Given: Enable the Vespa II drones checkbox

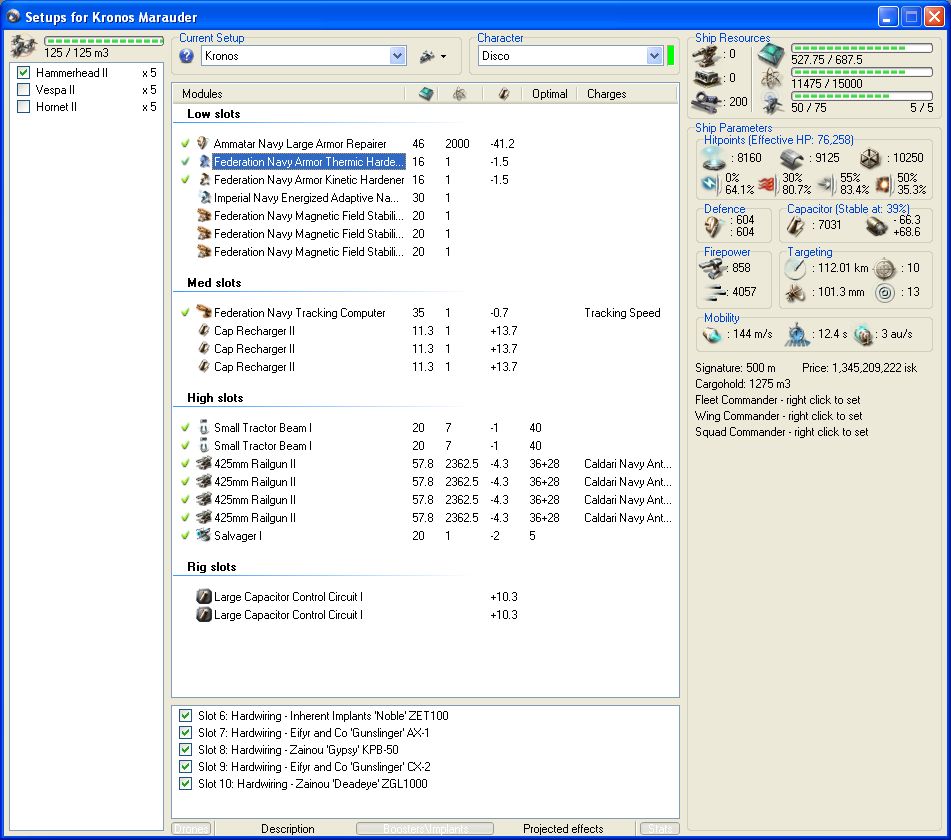Looking at the screenshot, I should pyautogui.click(x=24, y=90).
